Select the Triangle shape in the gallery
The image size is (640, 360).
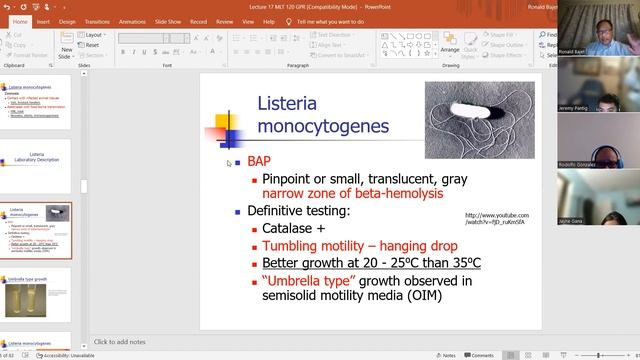[384, 45]
